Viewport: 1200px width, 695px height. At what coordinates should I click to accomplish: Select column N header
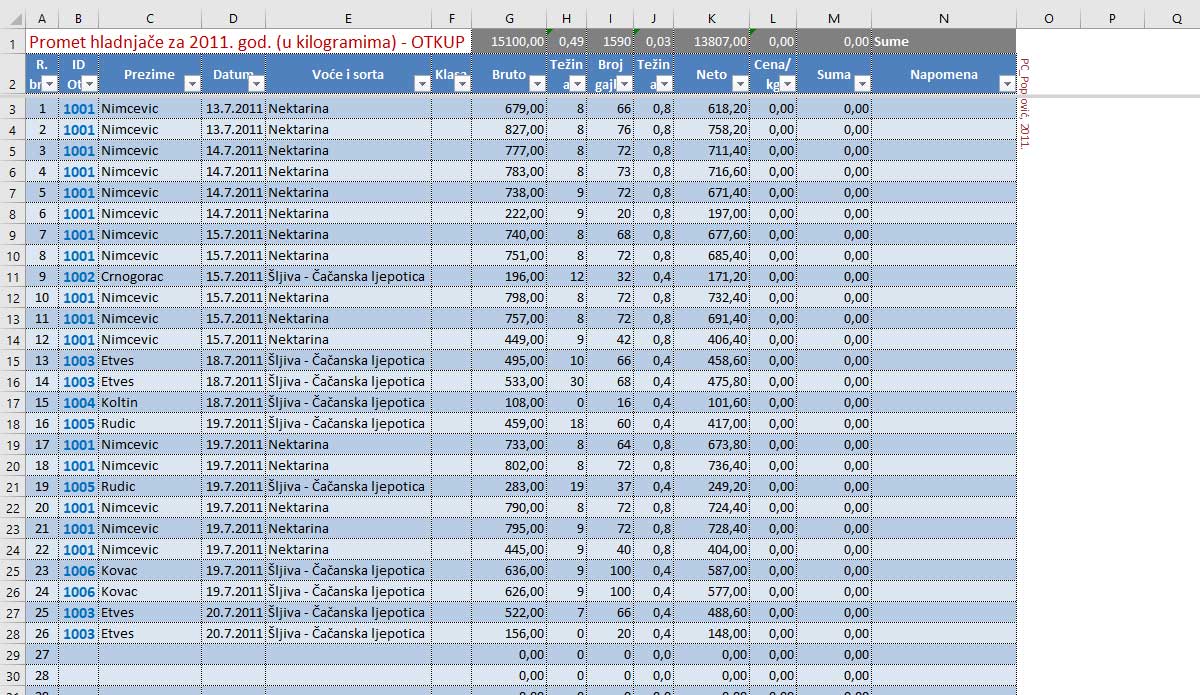(943, 18)
